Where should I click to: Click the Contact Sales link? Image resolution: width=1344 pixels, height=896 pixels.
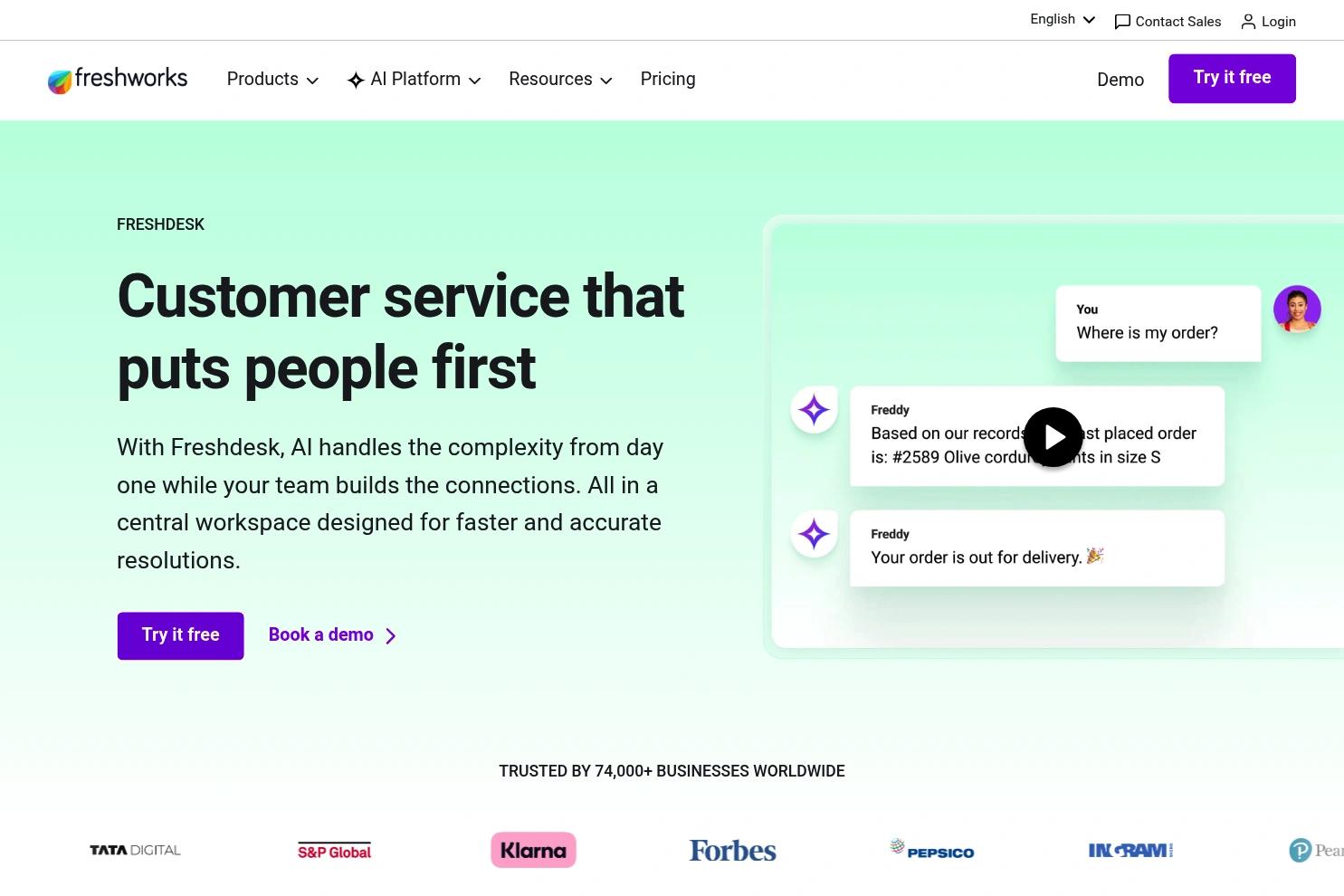[1168, 22]
